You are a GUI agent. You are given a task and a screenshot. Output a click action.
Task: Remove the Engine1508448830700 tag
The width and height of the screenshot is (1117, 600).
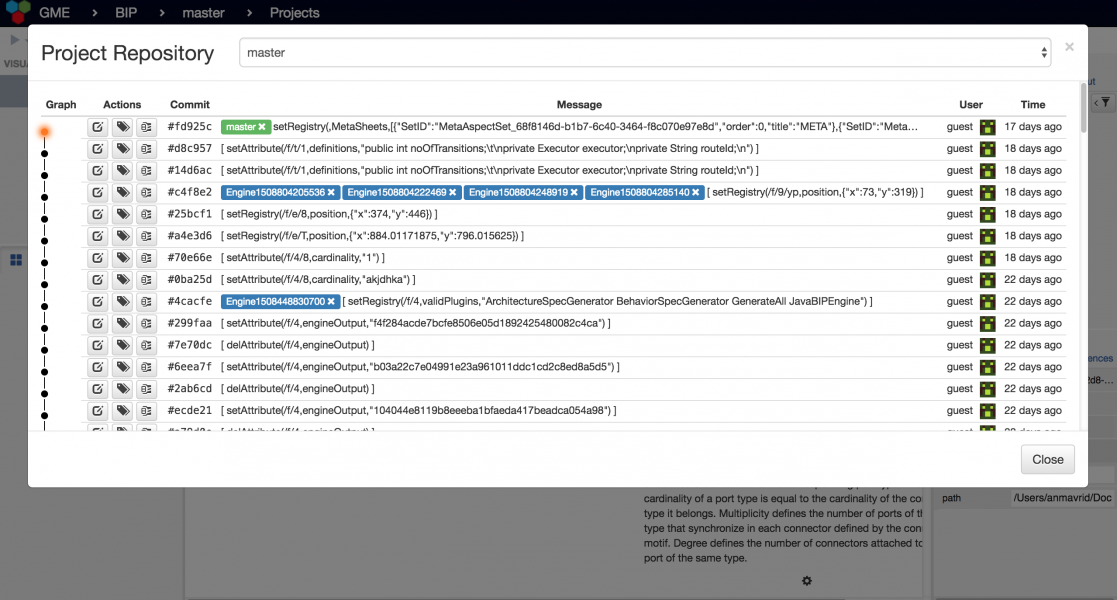(x=331, y=301)
